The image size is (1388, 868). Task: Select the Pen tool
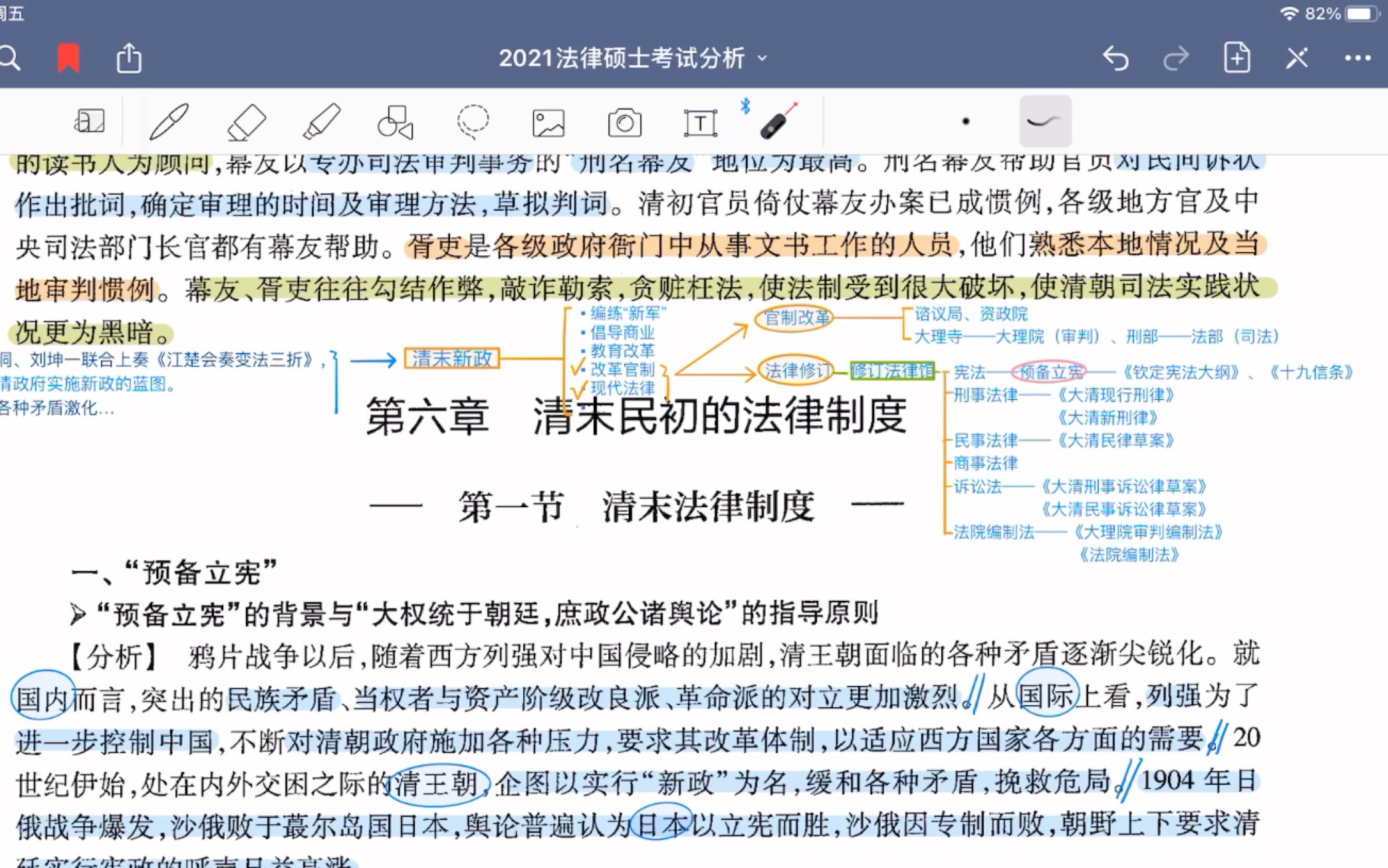[x=169, y=122]
